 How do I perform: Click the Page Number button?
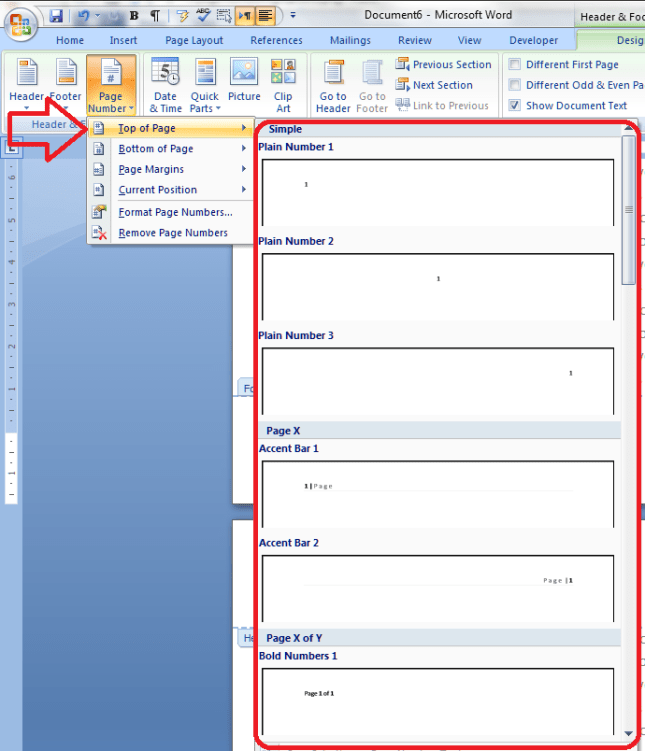pos(111,85)
